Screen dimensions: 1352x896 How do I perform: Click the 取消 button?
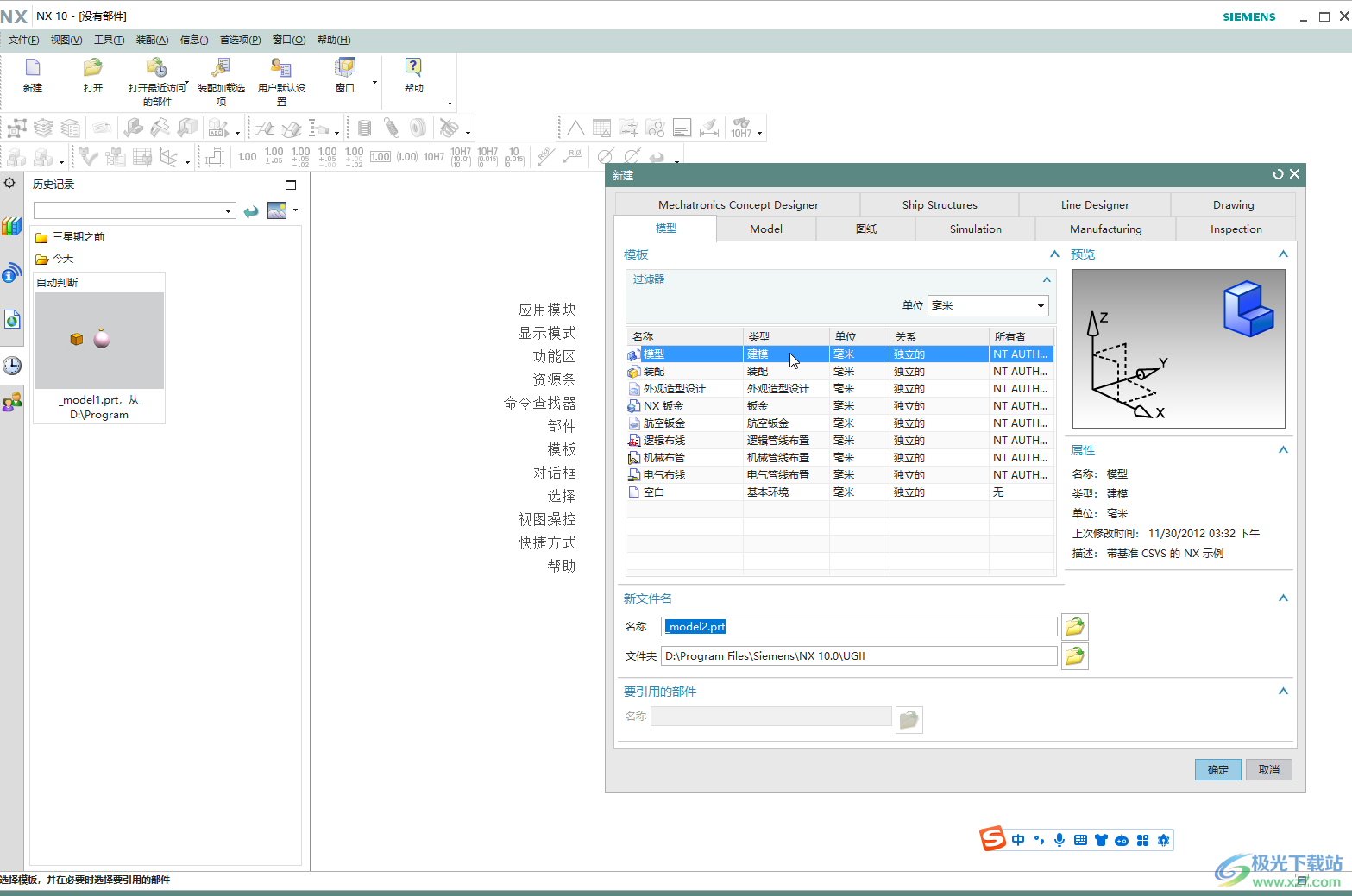pos(1268,770)
